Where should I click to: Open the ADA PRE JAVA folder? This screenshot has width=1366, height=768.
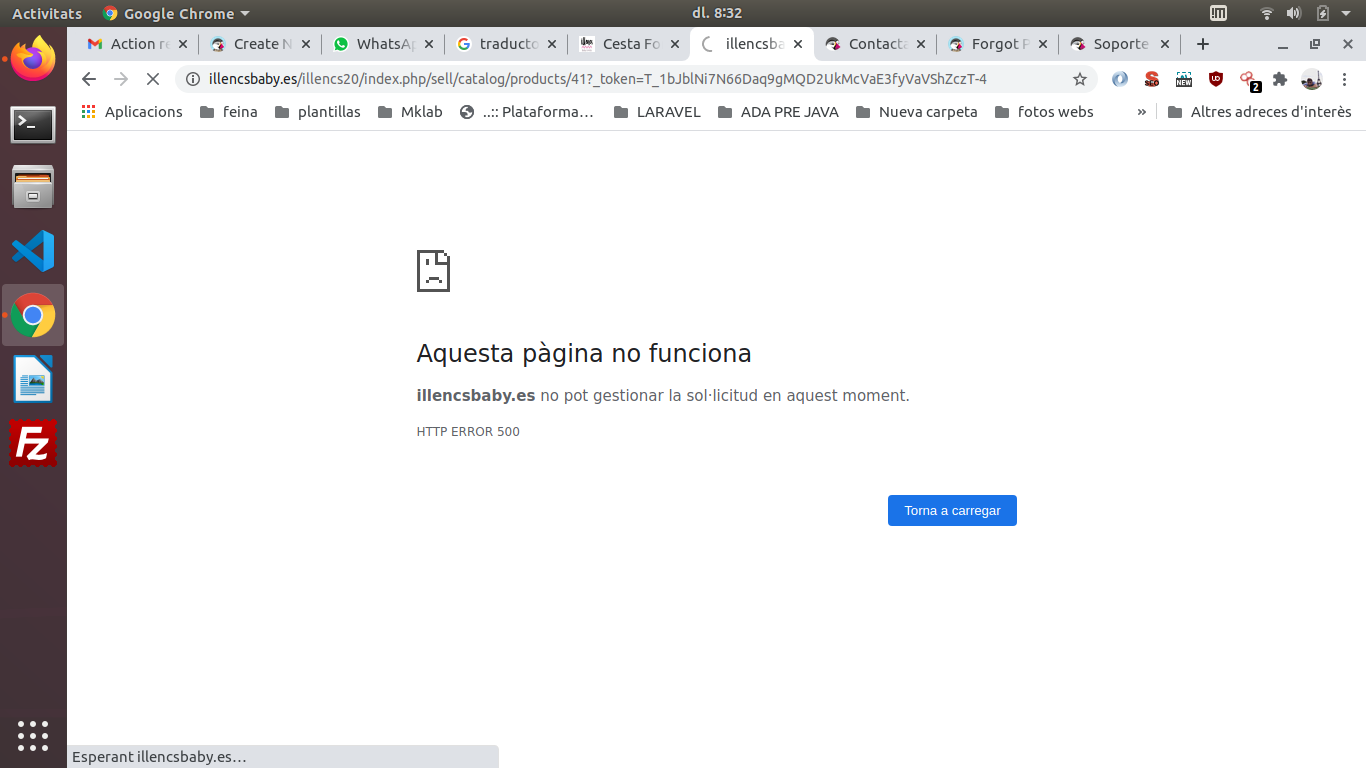pos(777,112)
